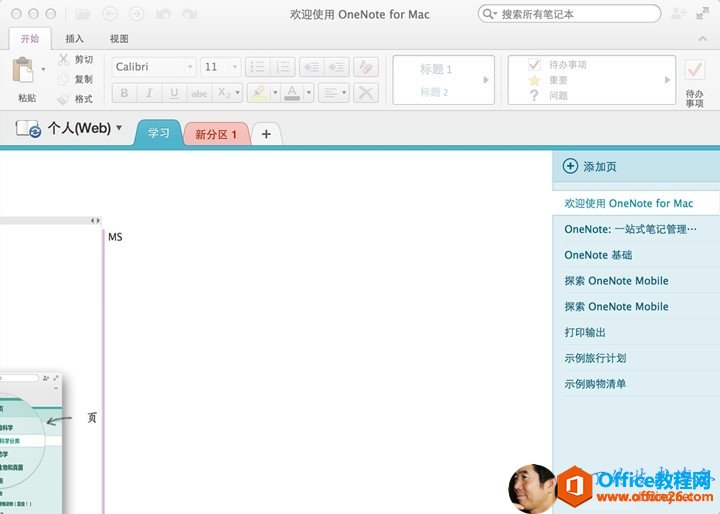Select the 重要 star tag
Screen dimensions: 720x514
(548, 80)
